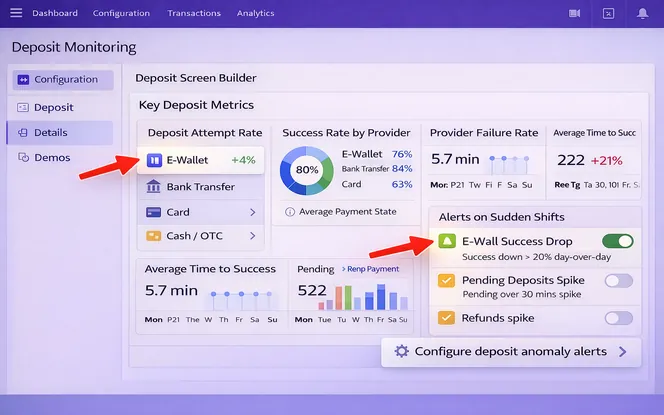The image size is (664, 415).
Task: Tick the Pending Deposits Spike checkbox
Action: click(x=446, y=280)
